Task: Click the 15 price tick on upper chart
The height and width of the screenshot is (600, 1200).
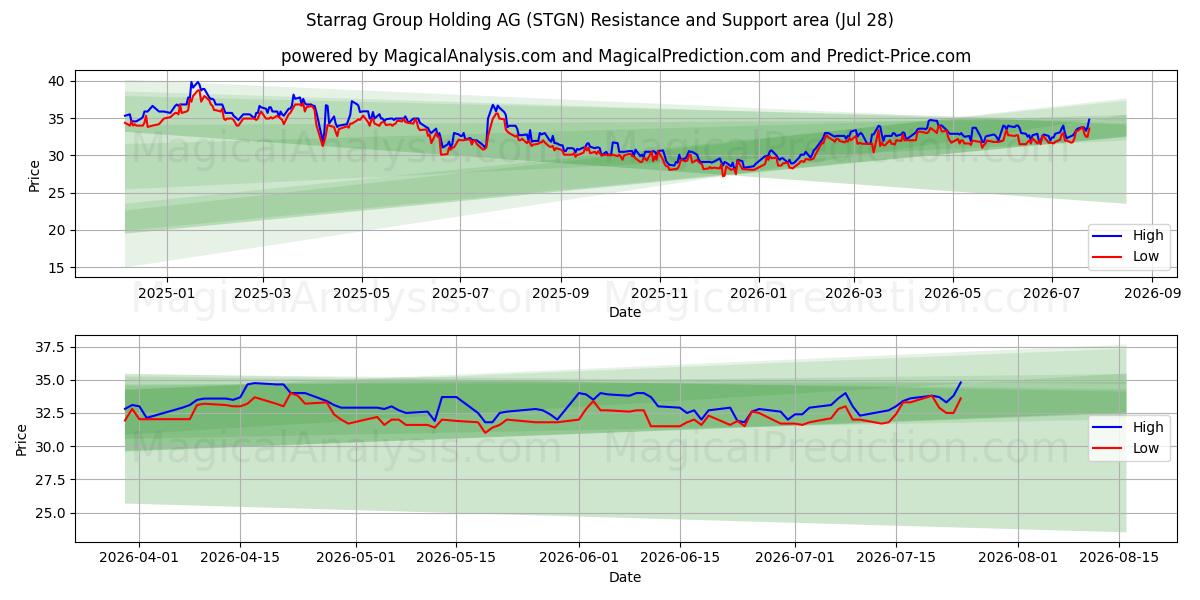Action: click(x=57, y=268)
